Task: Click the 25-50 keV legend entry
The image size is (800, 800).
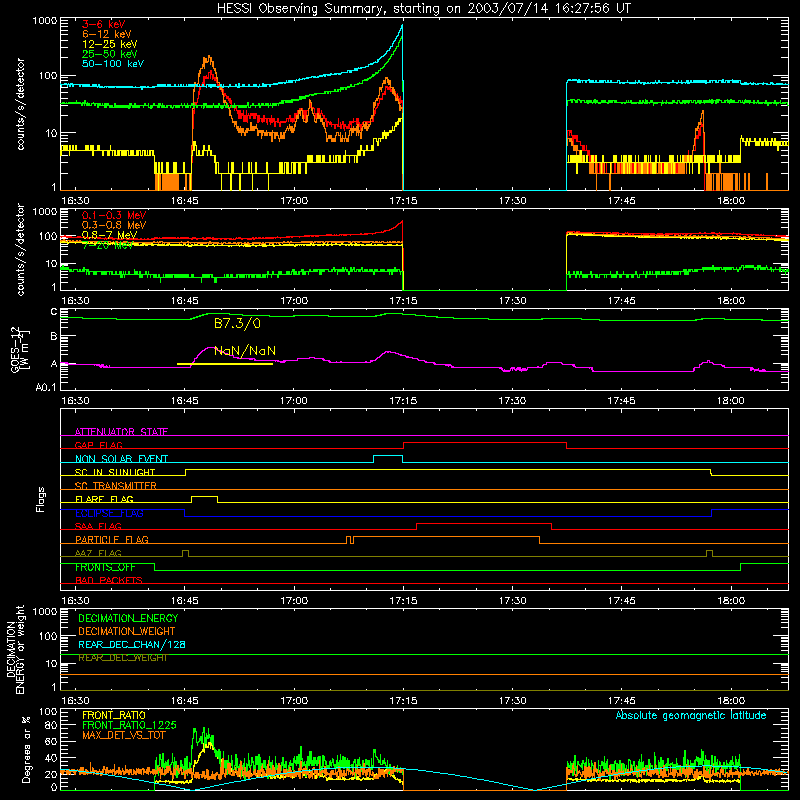Action: click(x=110, y=54)
